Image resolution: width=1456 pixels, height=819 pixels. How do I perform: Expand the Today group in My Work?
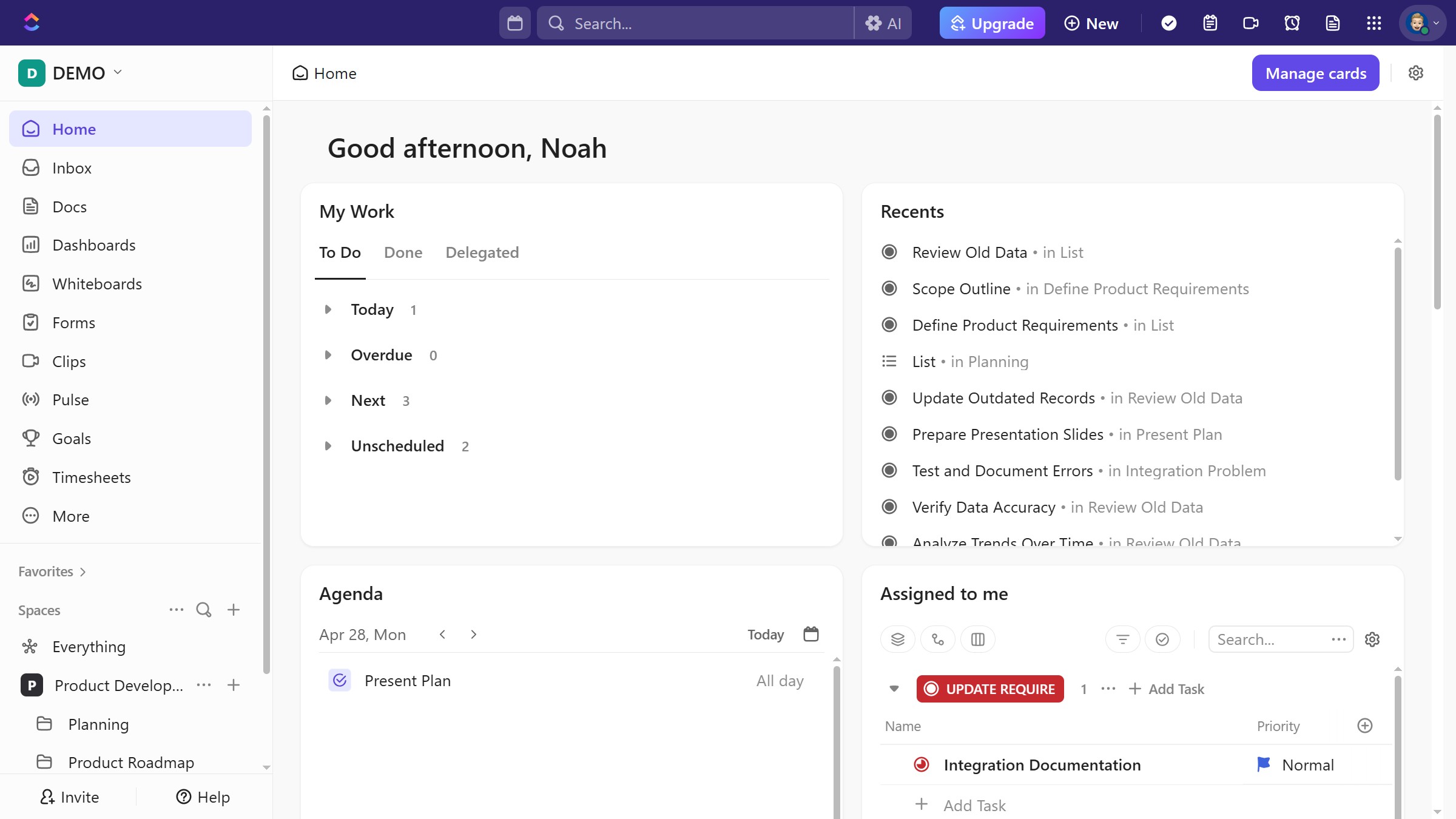[328, 309]
